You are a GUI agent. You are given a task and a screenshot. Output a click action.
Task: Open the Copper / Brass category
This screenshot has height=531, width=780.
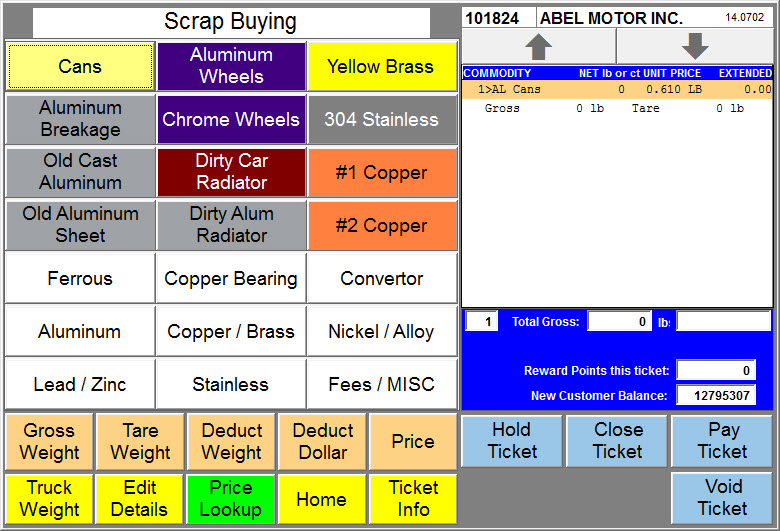[231, 331]
